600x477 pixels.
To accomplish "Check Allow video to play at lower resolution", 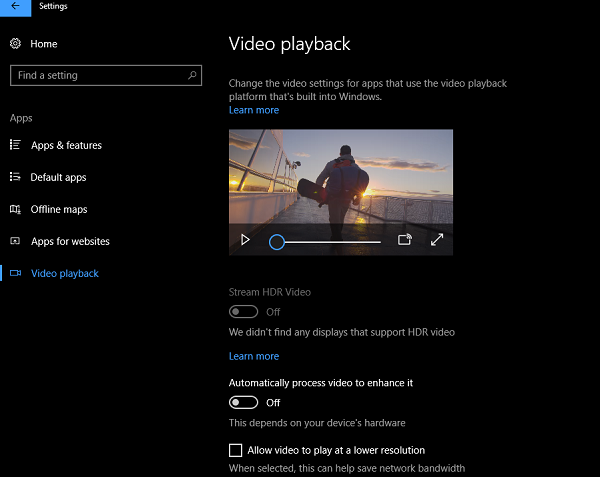I will [x=236, y=450].
